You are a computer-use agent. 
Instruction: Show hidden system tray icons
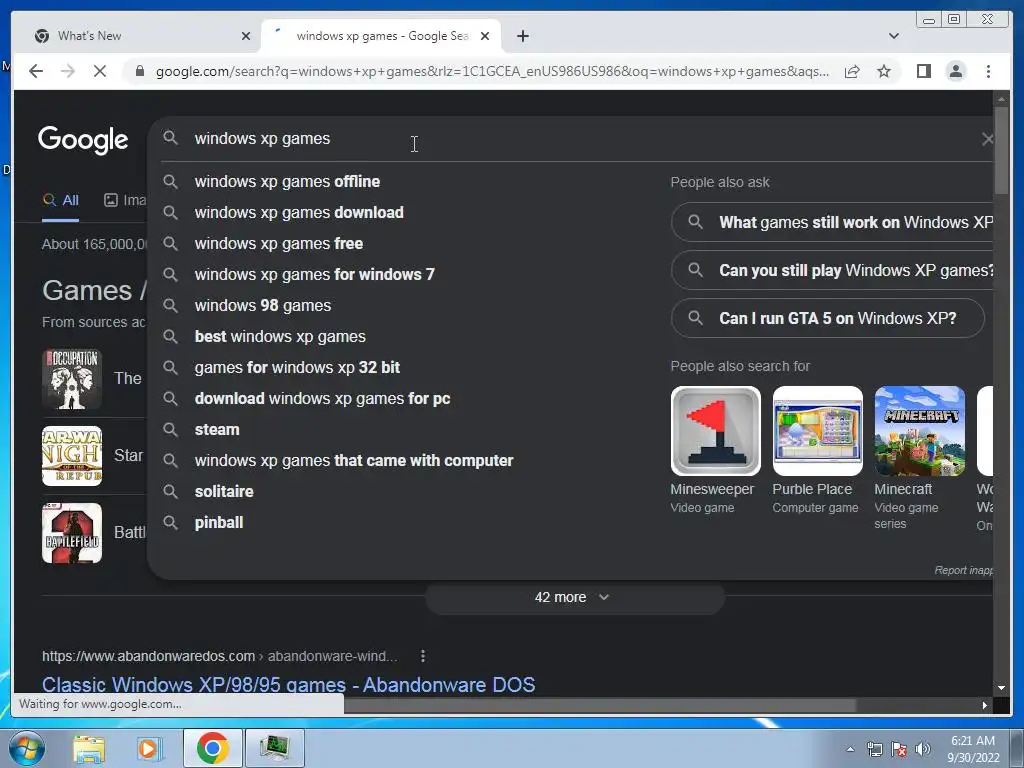(x=850, y=749)
